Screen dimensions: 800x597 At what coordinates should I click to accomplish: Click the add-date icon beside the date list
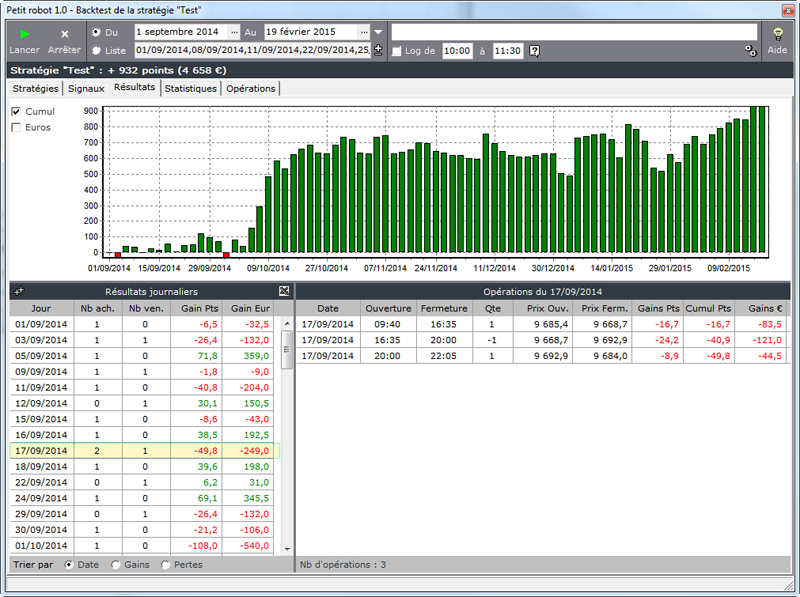pos(378,49)
